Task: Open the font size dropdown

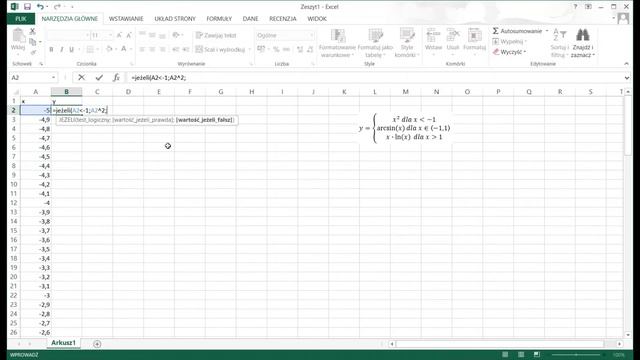Action: coord(110,36)
